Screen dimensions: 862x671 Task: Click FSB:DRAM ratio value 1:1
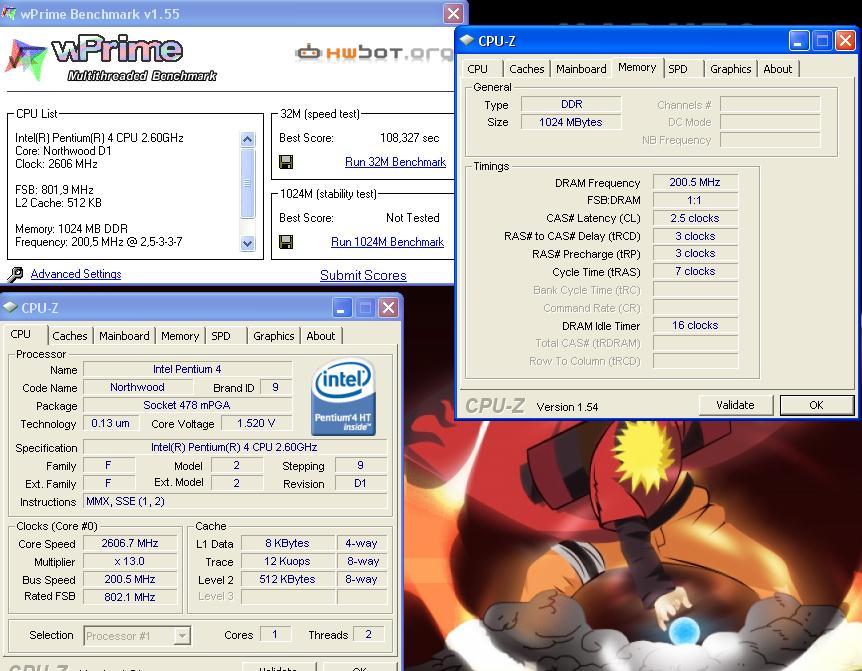click(x=695, y=200)
